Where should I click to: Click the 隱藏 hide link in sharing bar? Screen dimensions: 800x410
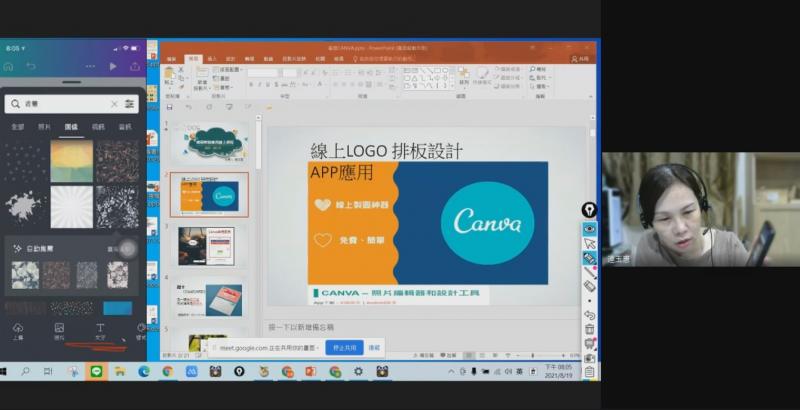point(374,348)
